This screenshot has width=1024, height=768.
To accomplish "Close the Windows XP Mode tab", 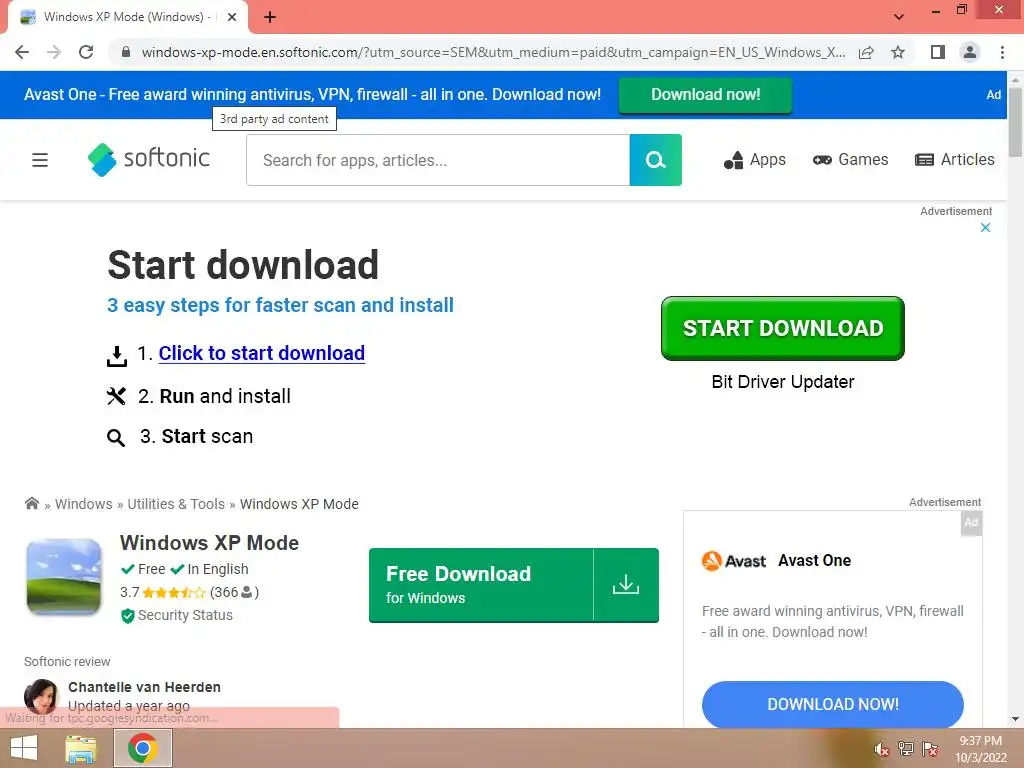I will coord(232,18).
